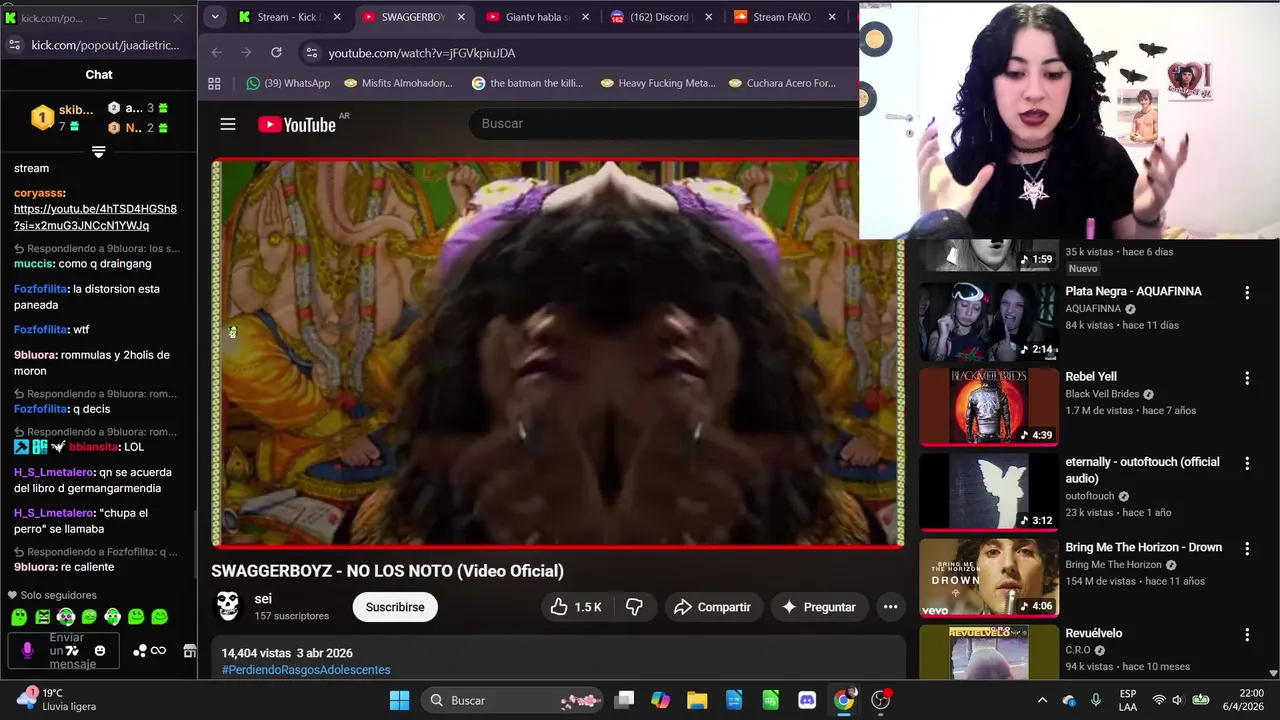Image resolution: width=1280 pixels, height=720 pixels.
Task: Open the YouTube site info icon in address bar
Action: (x=311, y=53)
